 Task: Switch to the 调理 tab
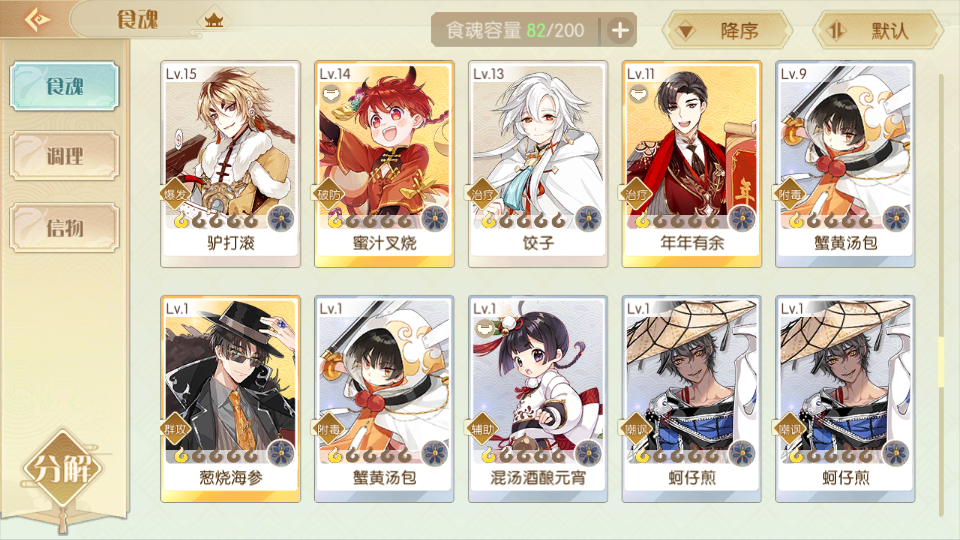64,156
